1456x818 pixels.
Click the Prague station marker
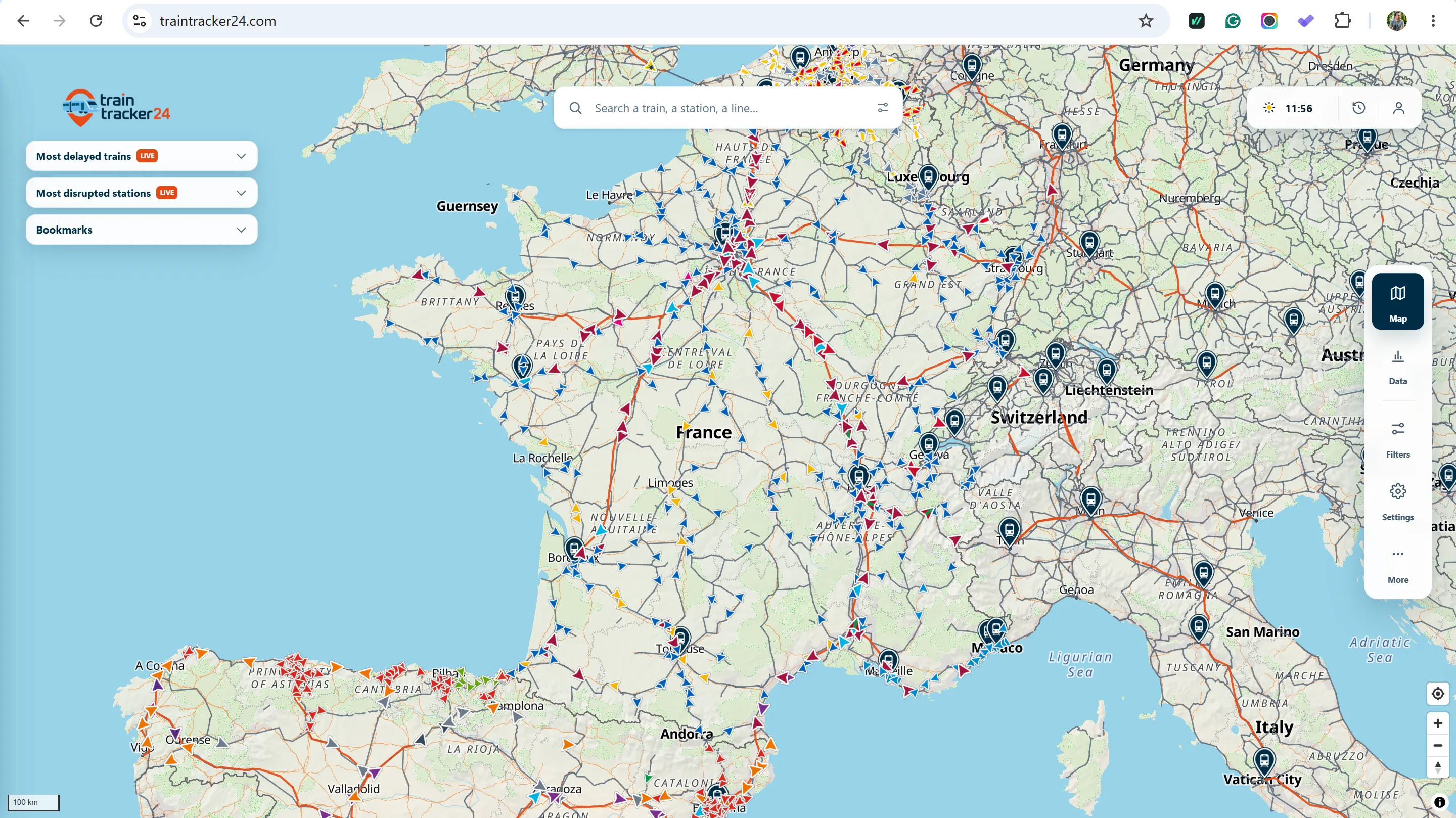(1367, 138)
